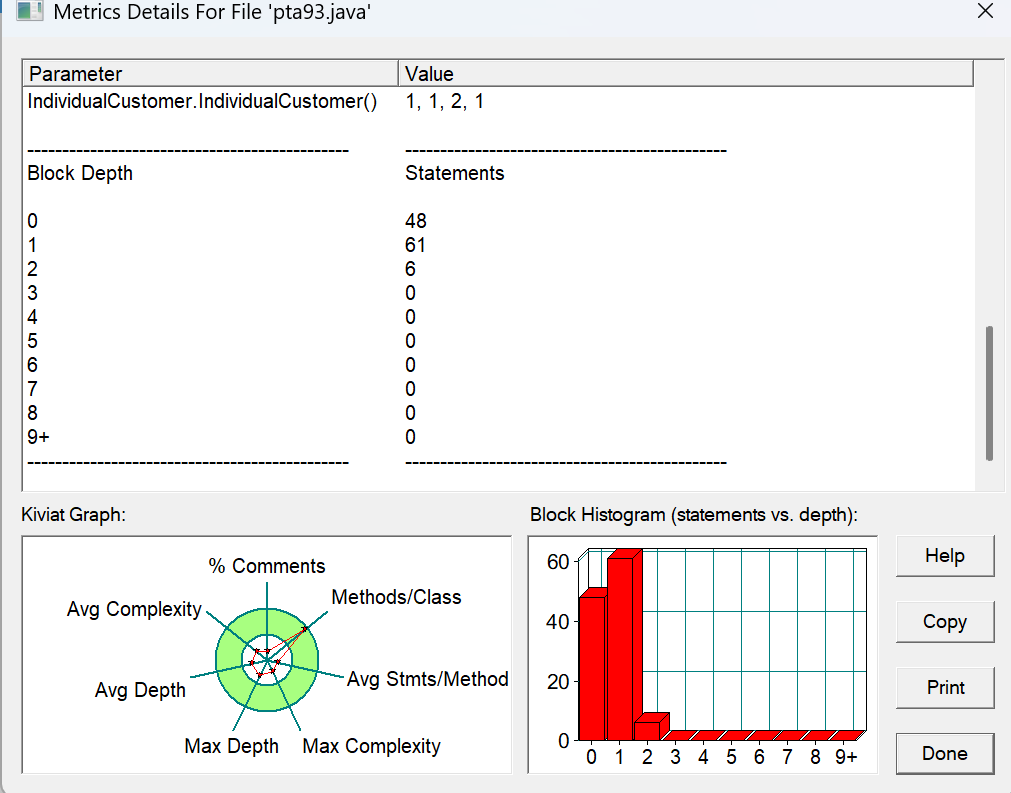The width and height of the screenshot is (1011, 793).
Task: Select the Value column header
Action: tap(686, 73)
